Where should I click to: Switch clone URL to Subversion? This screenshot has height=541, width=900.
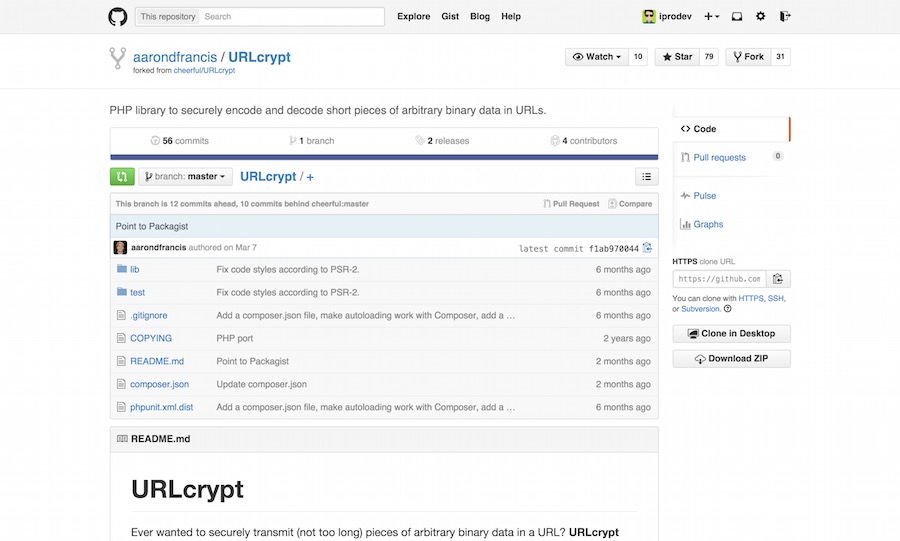click(700, 309)
